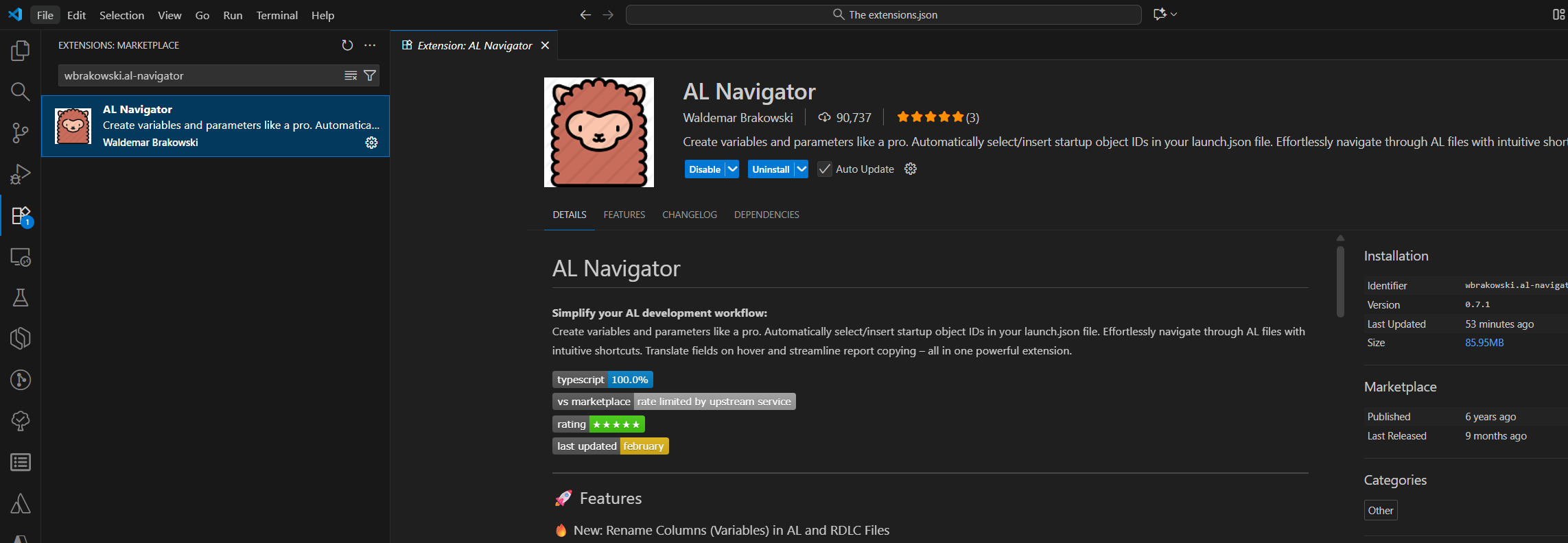Viewport: 1568px width, 543px height.
Task: Switch to the FEATURES tab
Action: pyautogui.click(x=624, y=215)
